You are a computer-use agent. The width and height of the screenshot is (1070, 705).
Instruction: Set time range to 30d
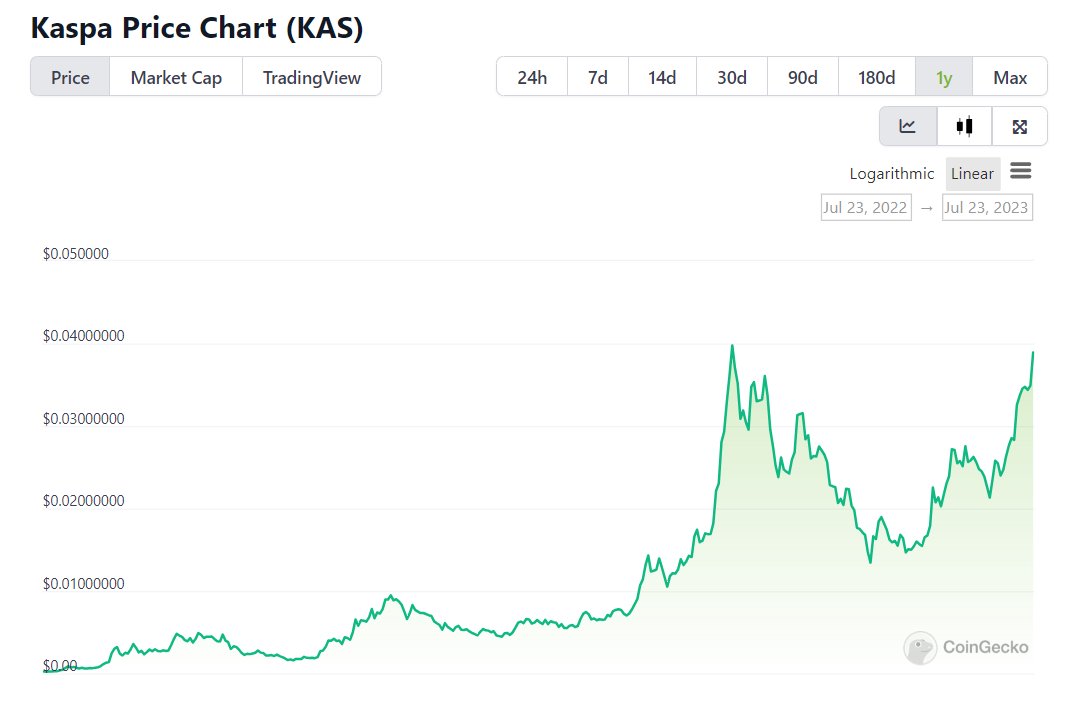pyautogui.click(x=732, y=77)
